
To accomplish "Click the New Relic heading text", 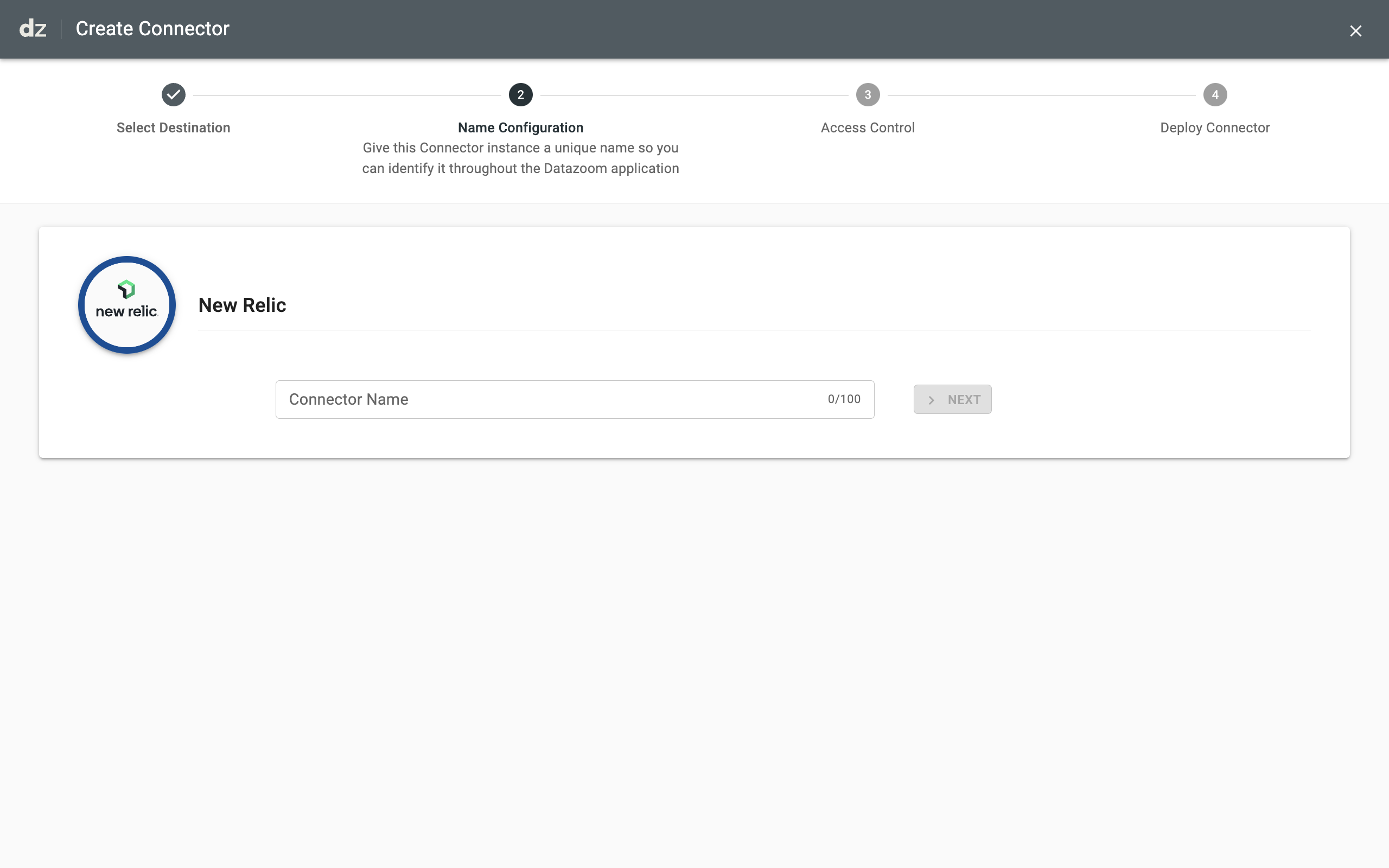I will pyautogui.click(x=242, y=305).
